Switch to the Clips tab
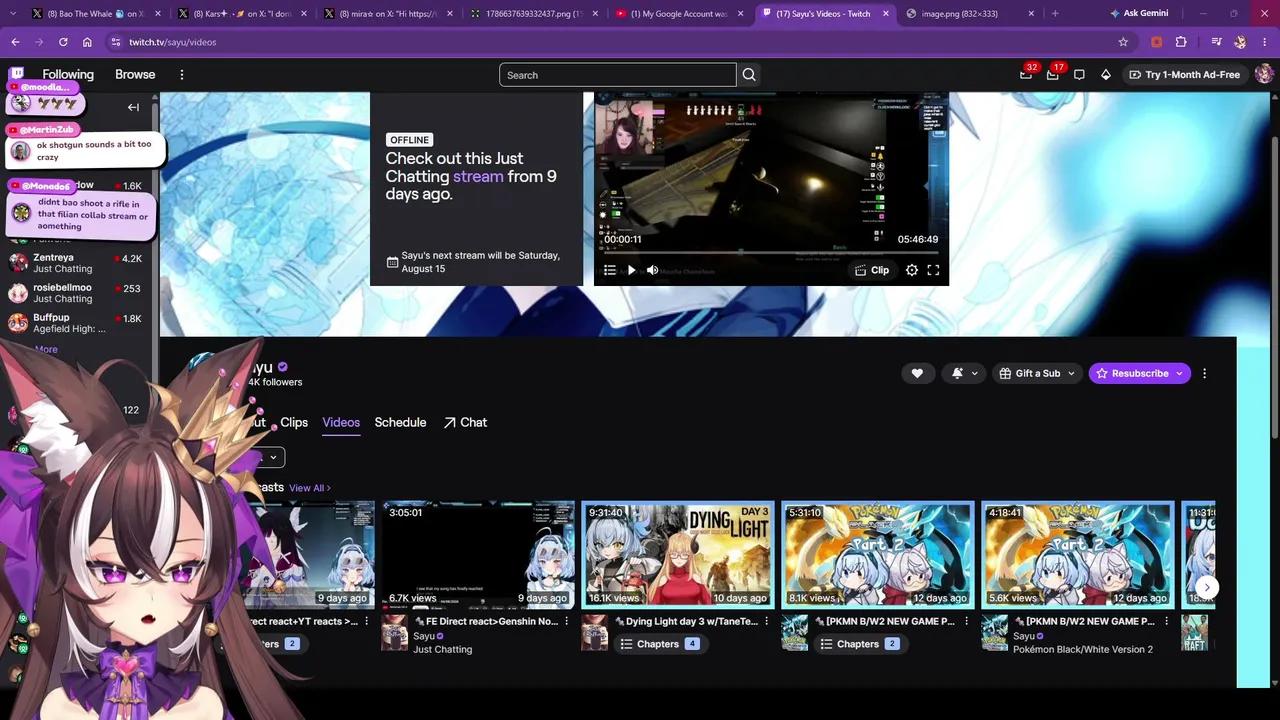 click(x=294, y=422)
